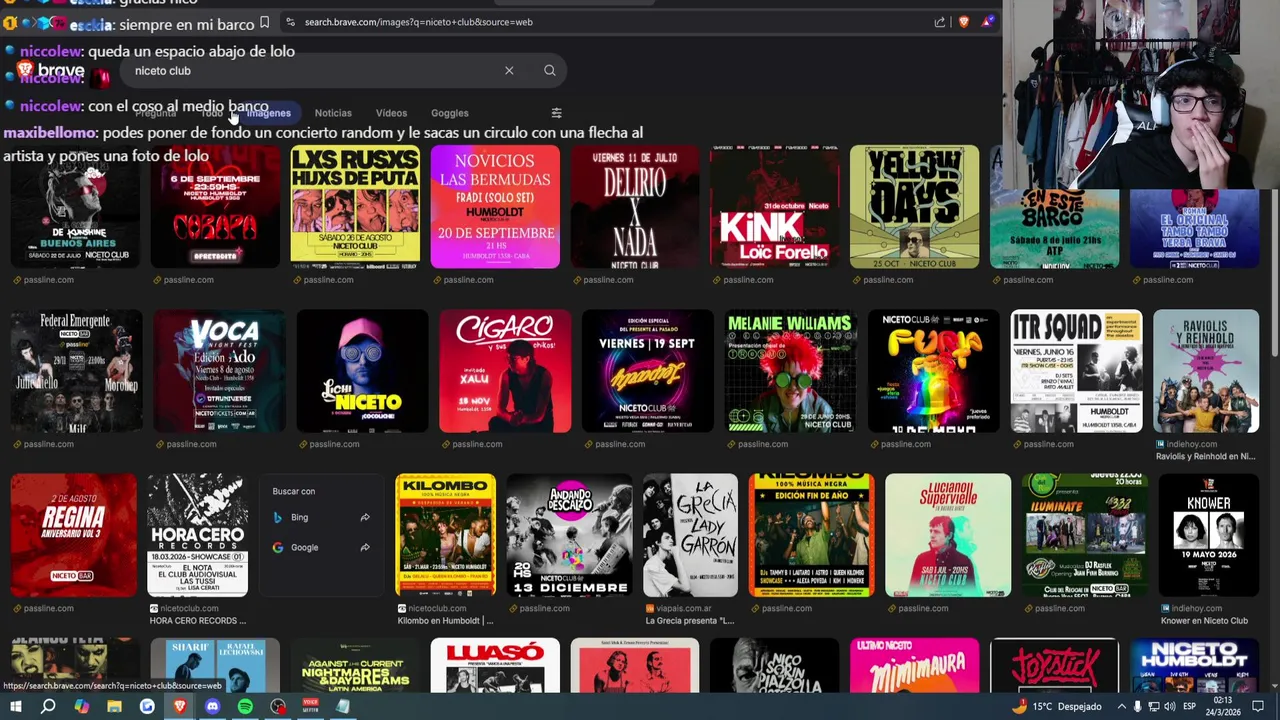1280x720 pixels.
Task: Switch to the Videos tab
Action: (x=391, y=113)
